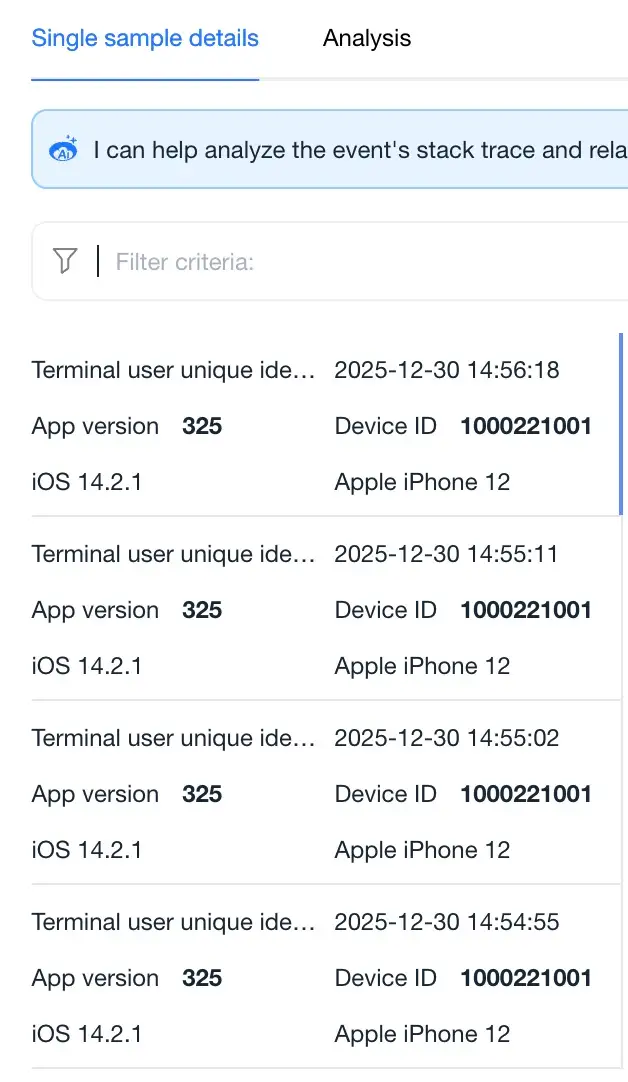The height and width of the screenshot is (1082, 628).
Task: Select the sample timestamped 14:54:55
Action: click(x=446, y=922)
